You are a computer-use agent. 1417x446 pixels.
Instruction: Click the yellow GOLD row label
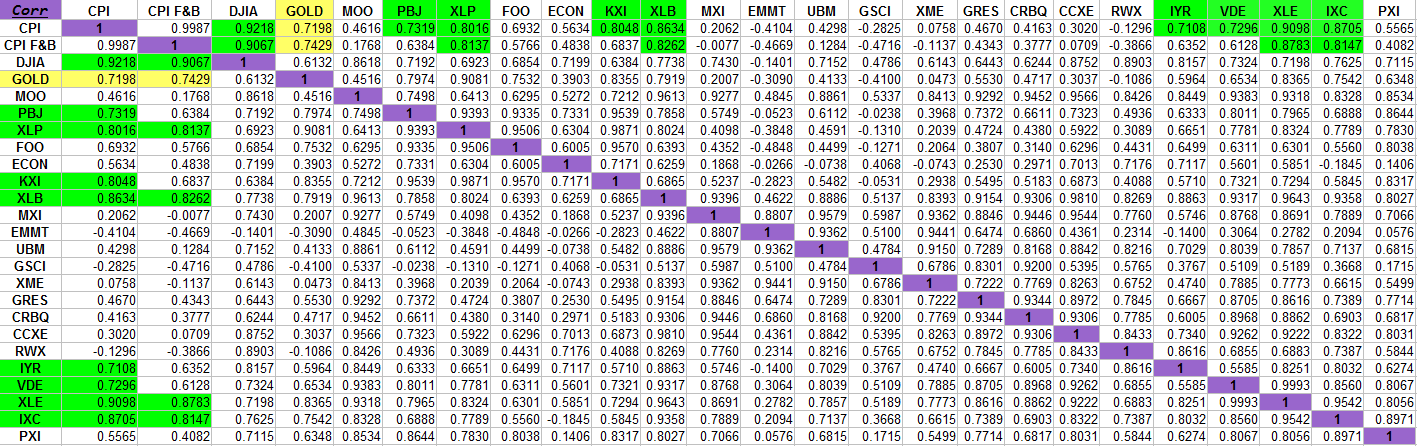point(30,79)
